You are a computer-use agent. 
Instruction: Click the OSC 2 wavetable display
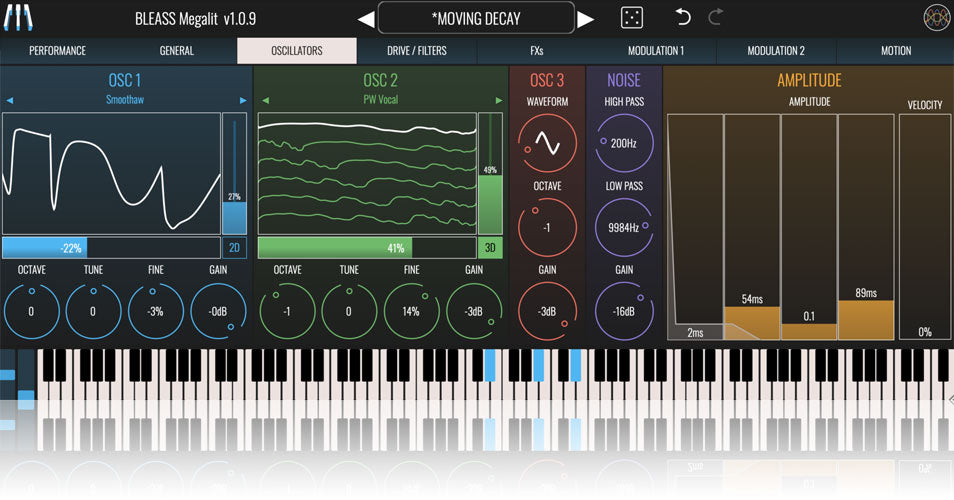(x=367, y=173)
